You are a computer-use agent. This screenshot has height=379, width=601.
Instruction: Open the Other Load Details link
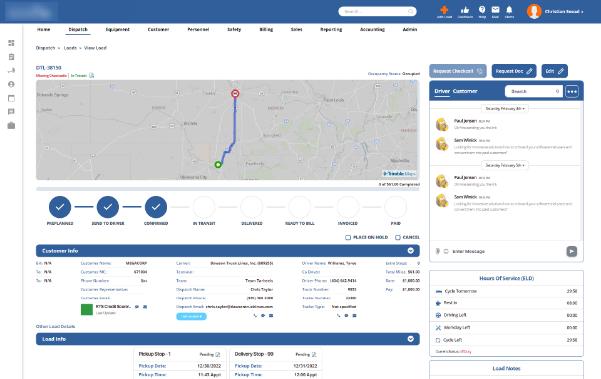56,326
